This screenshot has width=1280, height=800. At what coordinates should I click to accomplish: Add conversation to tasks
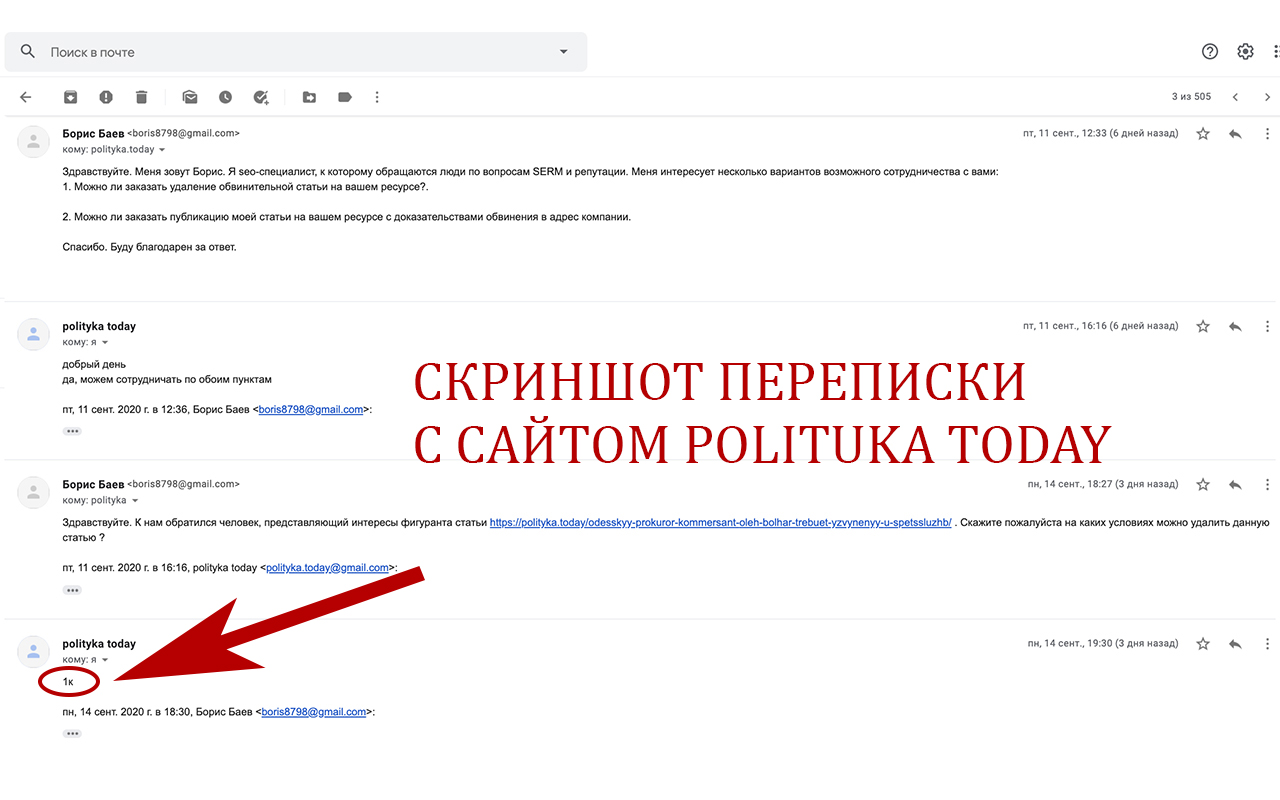[261, 97]
